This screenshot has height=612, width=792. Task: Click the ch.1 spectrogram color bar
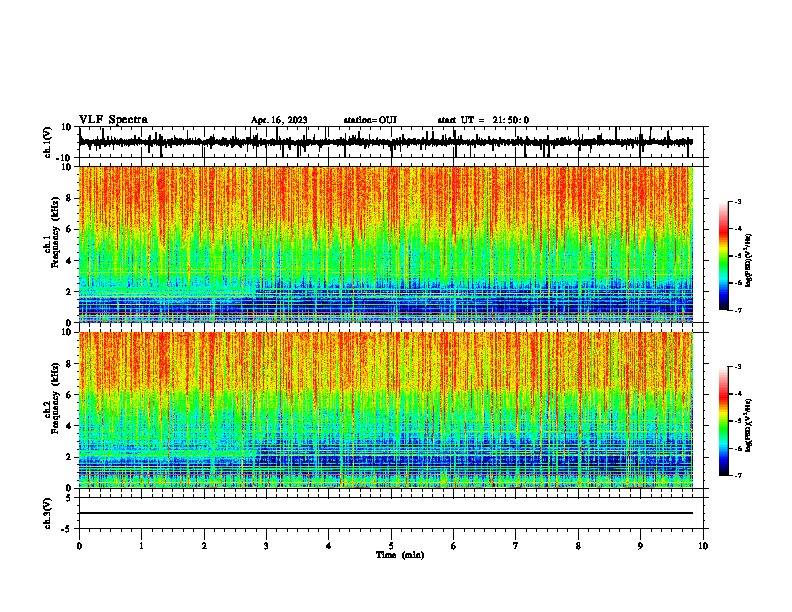point(723,256)
